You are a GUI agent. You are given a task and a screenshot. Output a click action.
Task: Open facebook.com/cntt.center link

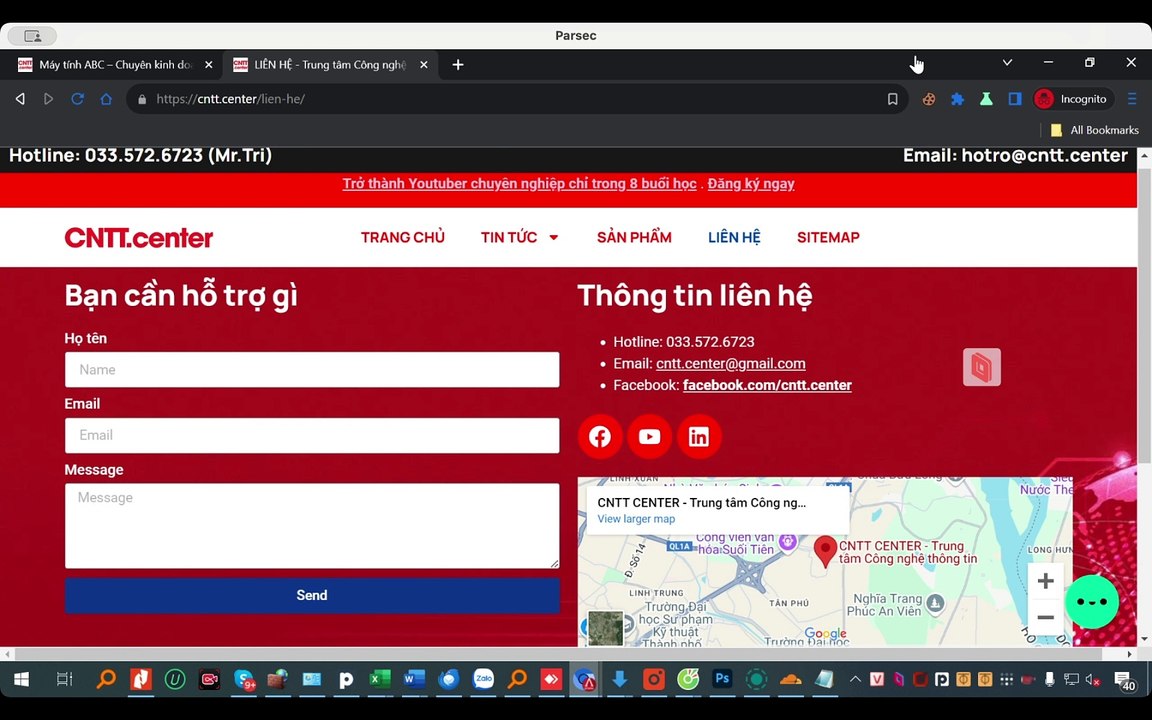click(767, 385)
